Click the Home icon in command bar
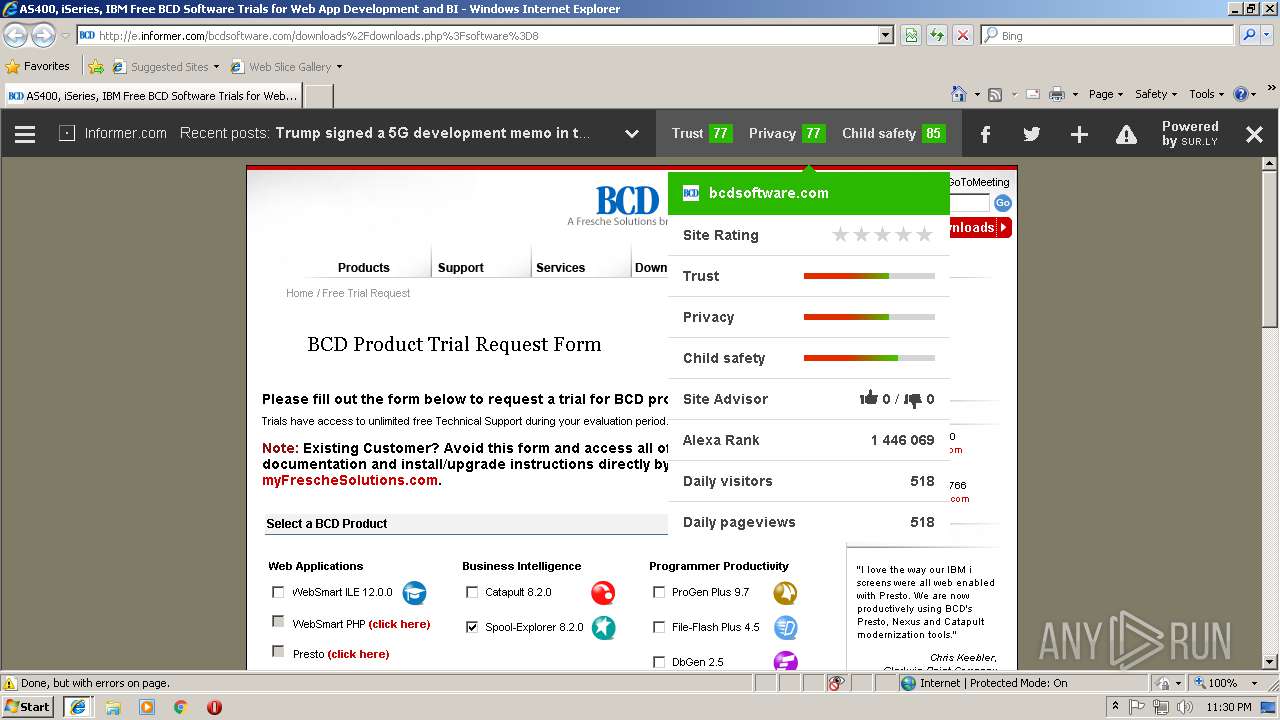This screenshot has height=720, width=1280. click(959, 94)
